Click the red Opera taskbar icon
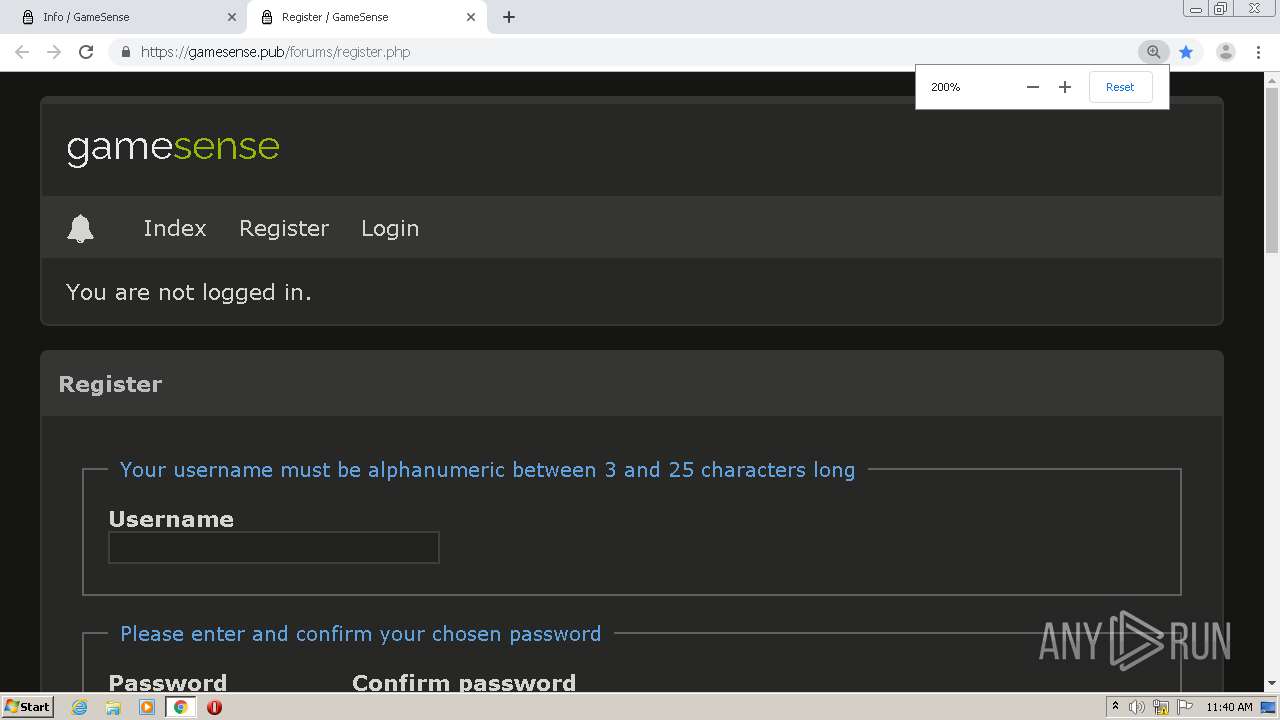1280x720 pixels. pos(214,707)
